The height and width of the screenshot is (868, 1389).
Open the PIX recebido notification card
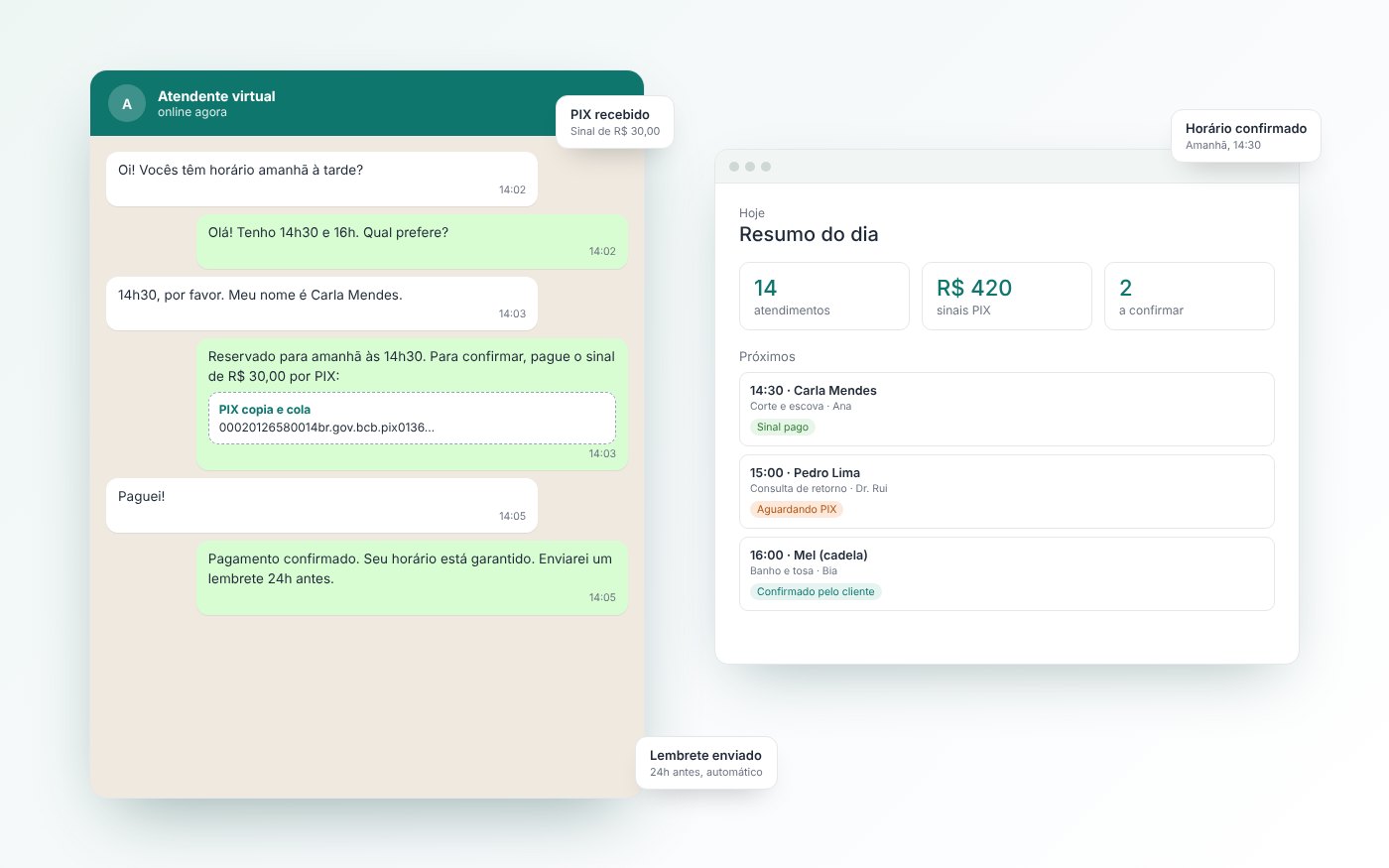pyautogui.click(x=615, y=122)
